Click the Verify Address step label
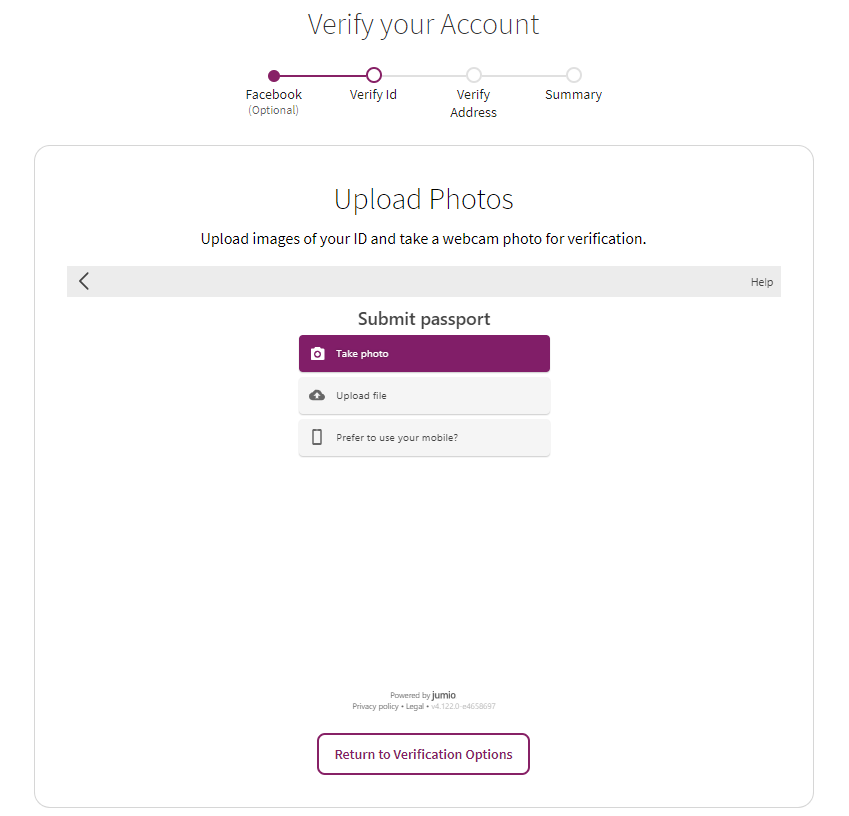 (x=473, y=103)
